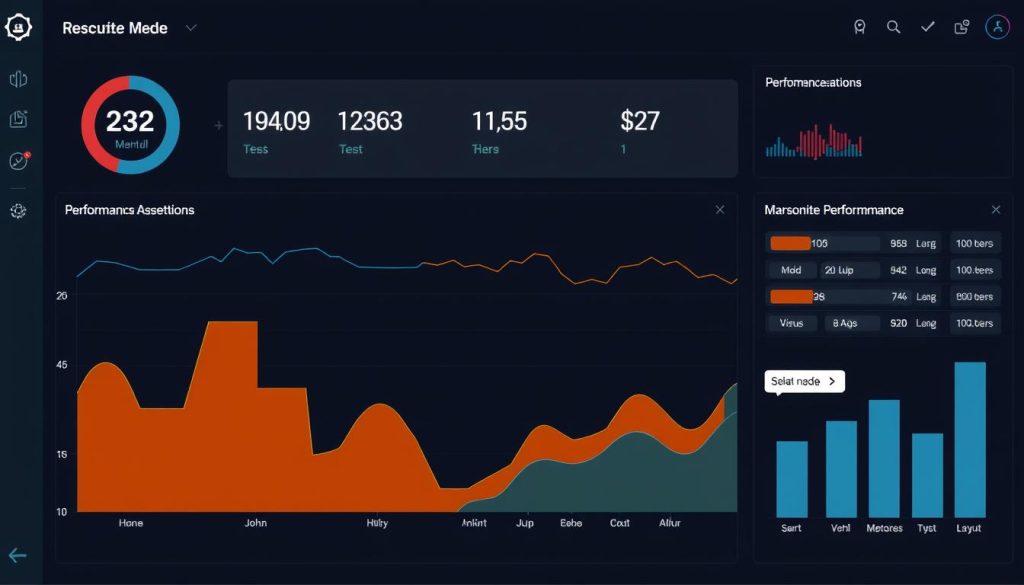Expand the Rescuite Mede dropdown chevron
The width and height of the screenshot is (1024, 585).
tap(191, 28)
